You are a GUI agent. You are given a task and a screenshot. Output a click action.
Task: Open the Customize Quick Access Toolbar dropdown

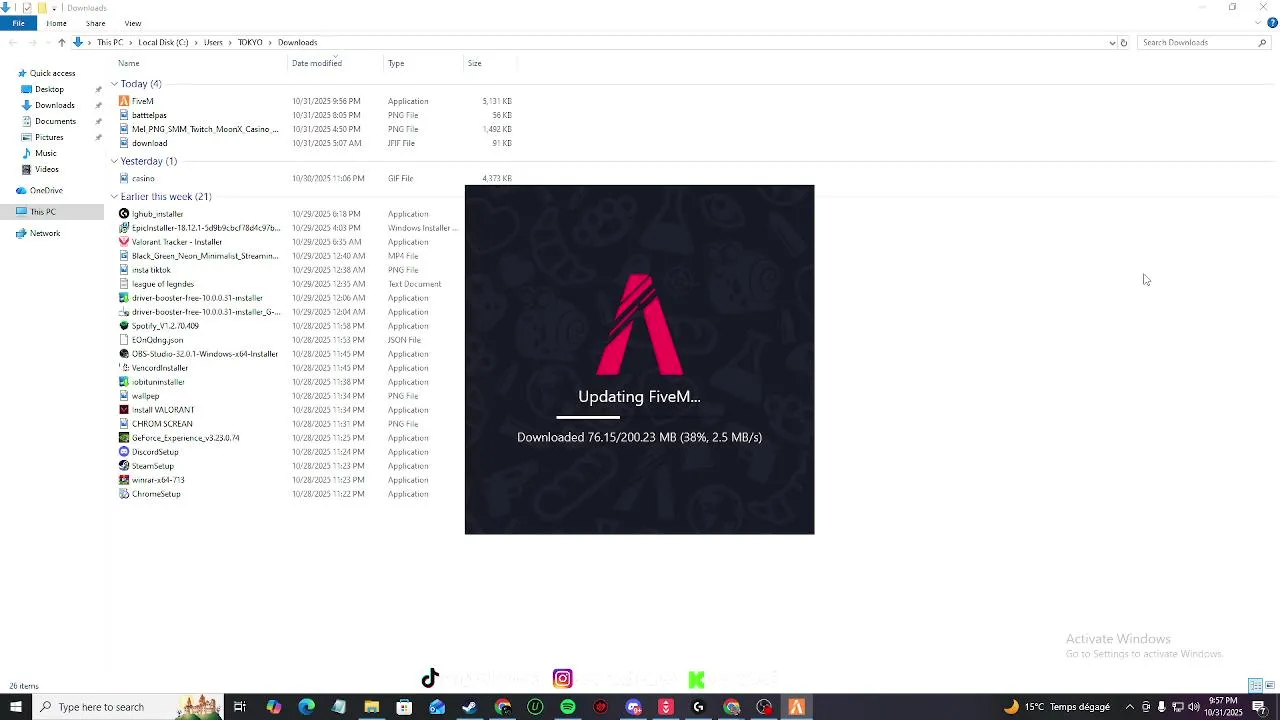click(54, 8)
